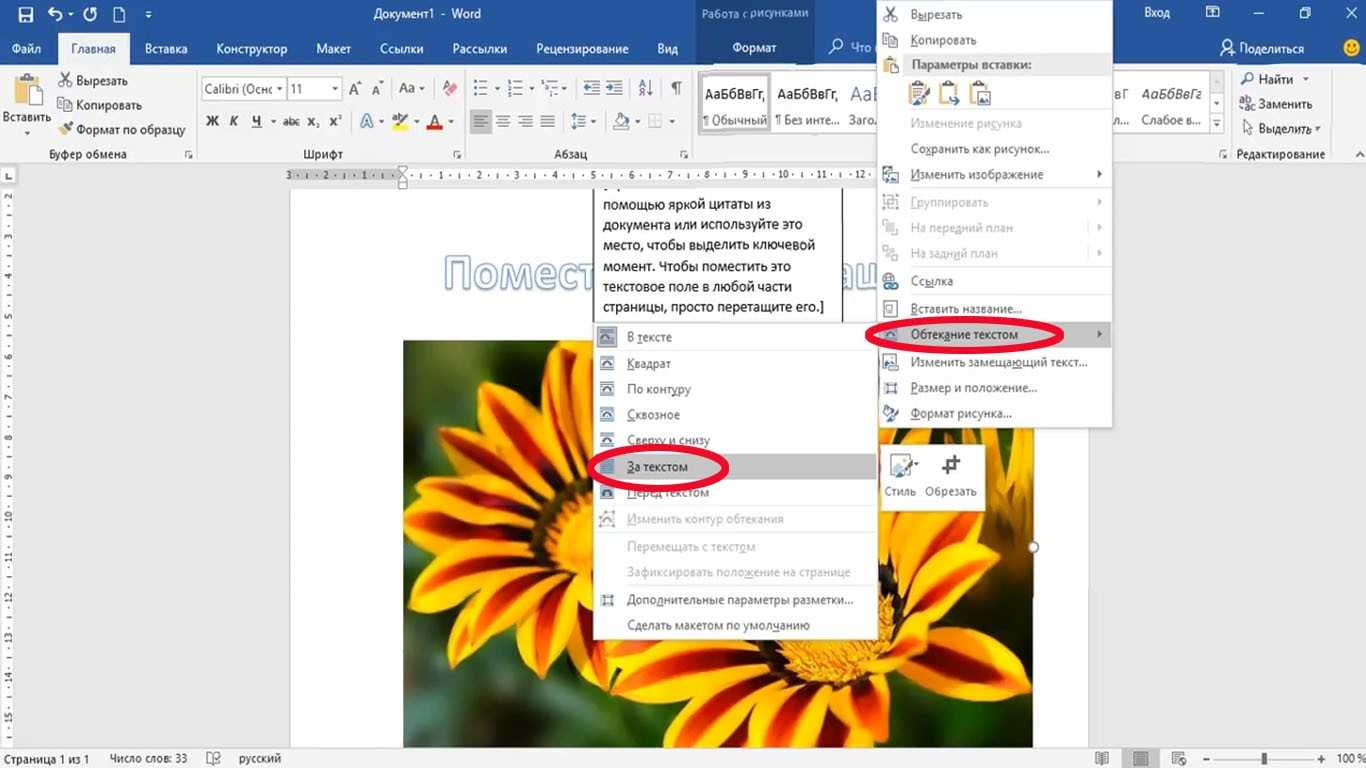Toggle superscript formatting
Screen dimensions: 1366x768
335,121
